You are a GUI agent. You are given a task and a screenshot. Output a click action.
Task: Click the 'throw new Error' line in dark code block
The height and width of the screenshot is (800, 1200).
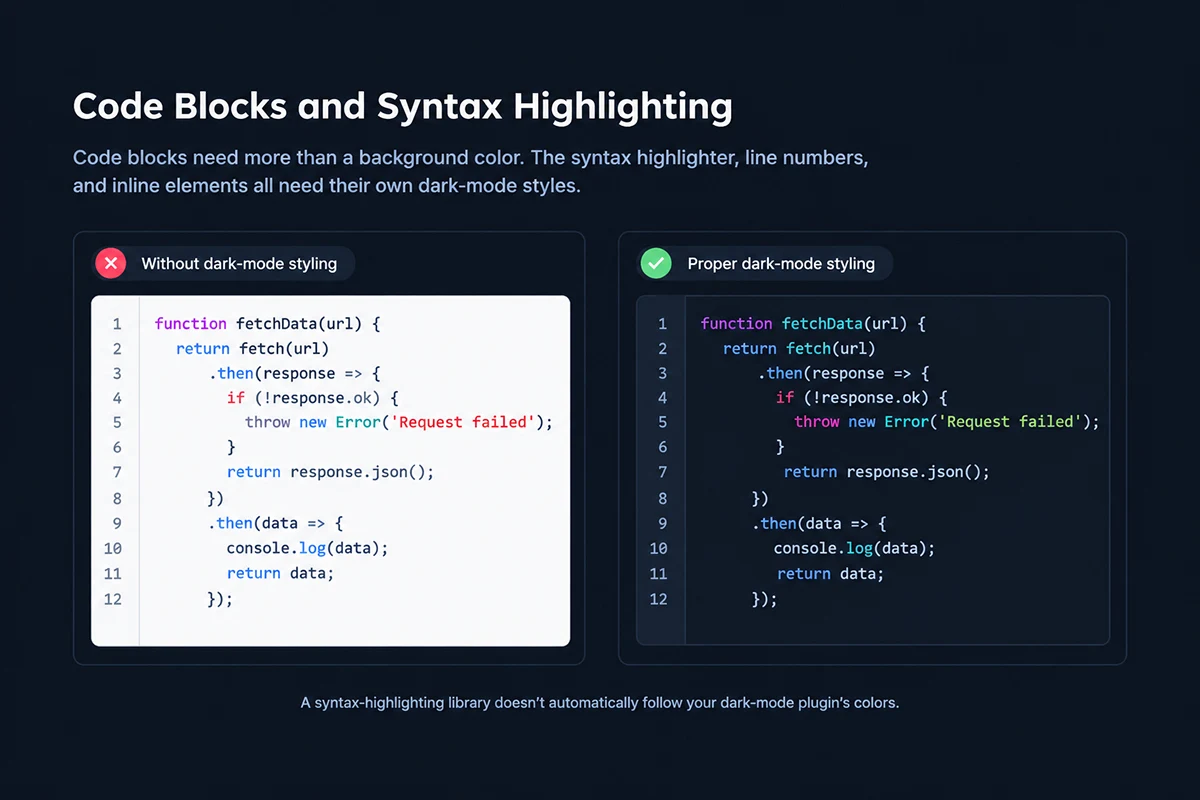pyautogui.click(x=947, y=422)
